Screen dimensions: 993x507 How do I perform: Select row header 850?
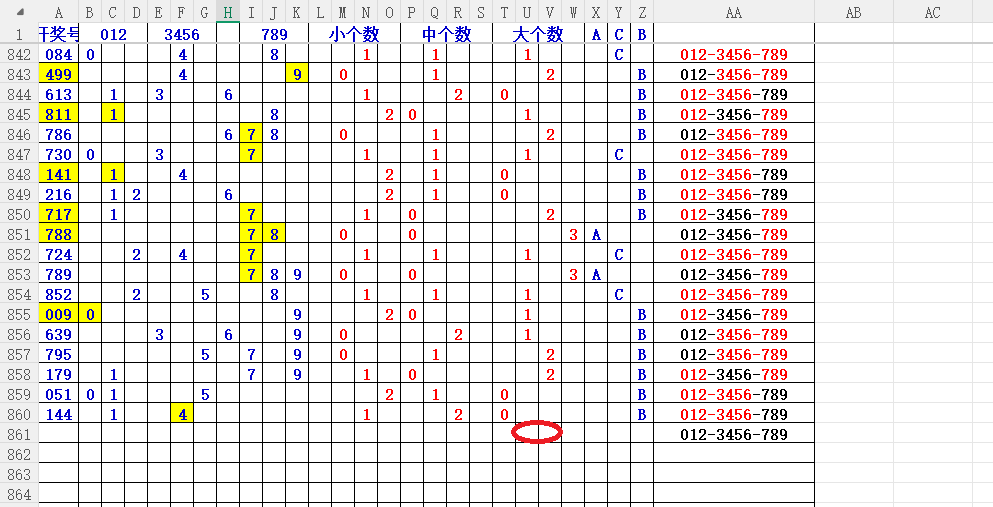18,215
